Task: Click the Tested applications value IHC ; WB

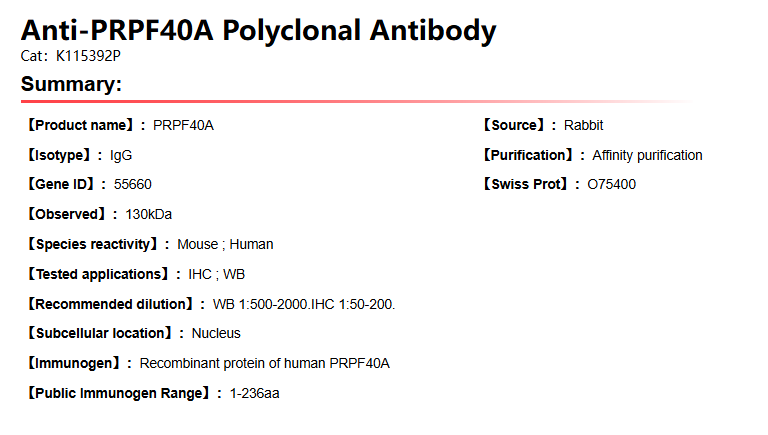Action: 216,274
